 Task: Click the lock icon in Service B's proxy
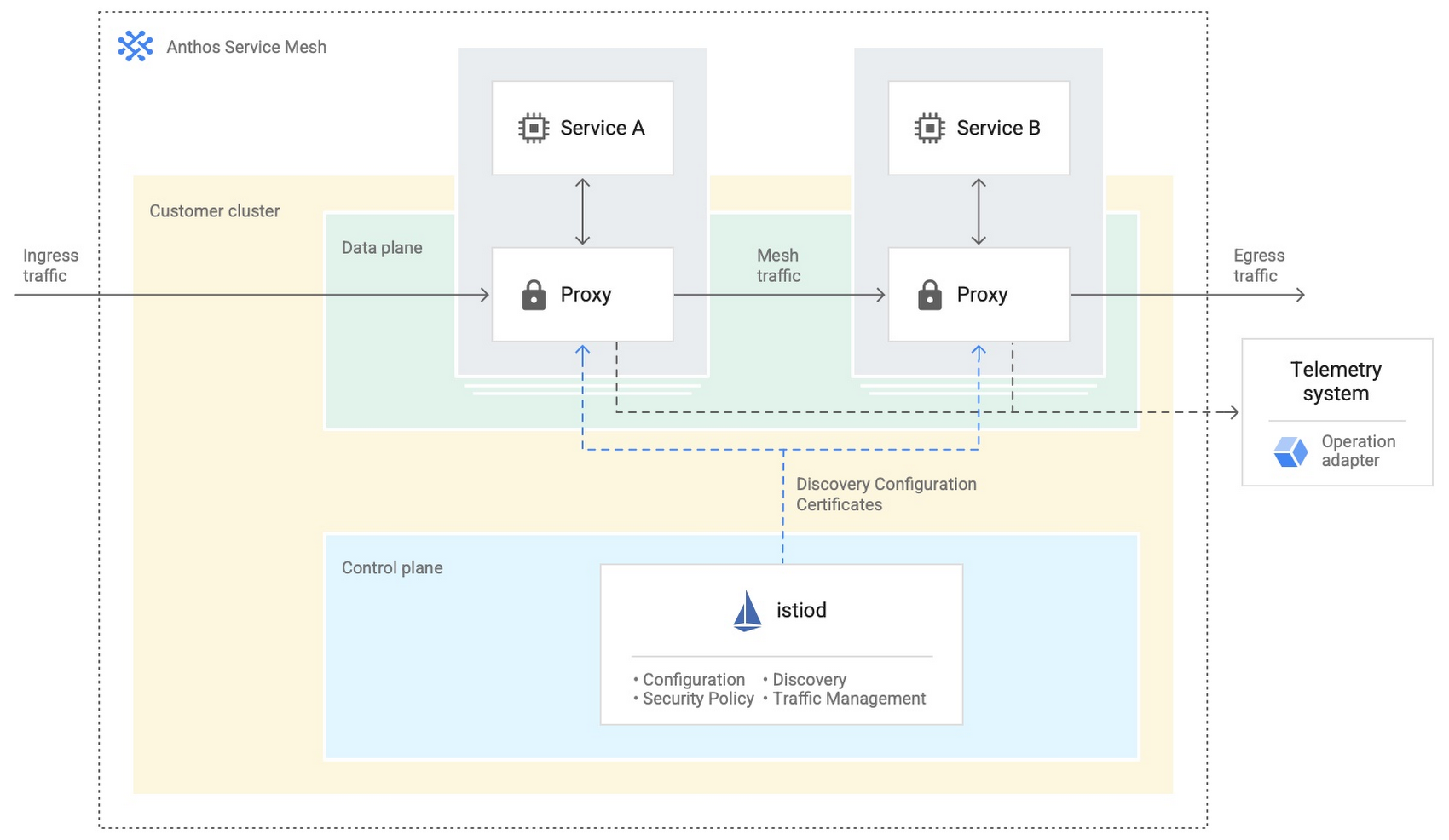point(930,295)
